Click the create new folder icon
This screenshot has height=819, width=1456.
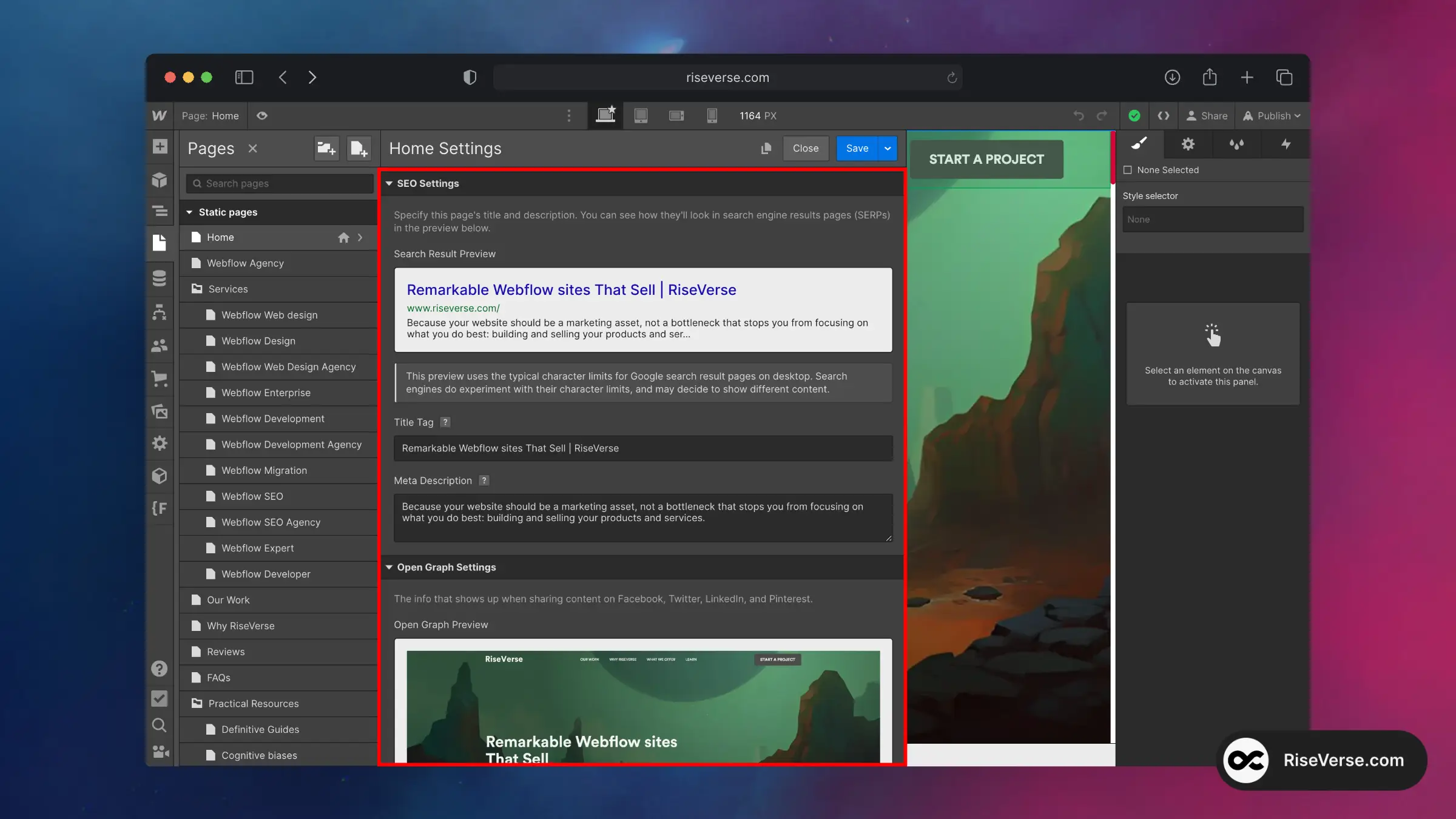326,149
